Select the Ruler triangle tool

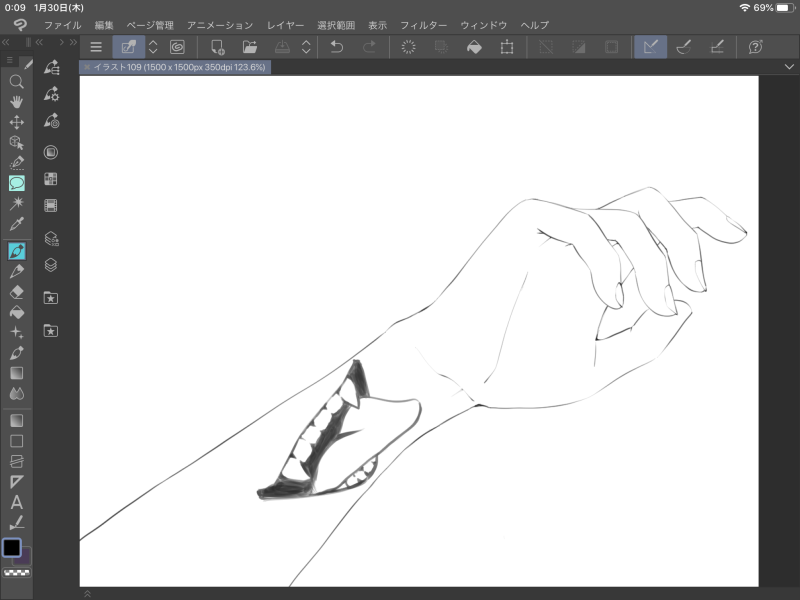click(16, 482)
